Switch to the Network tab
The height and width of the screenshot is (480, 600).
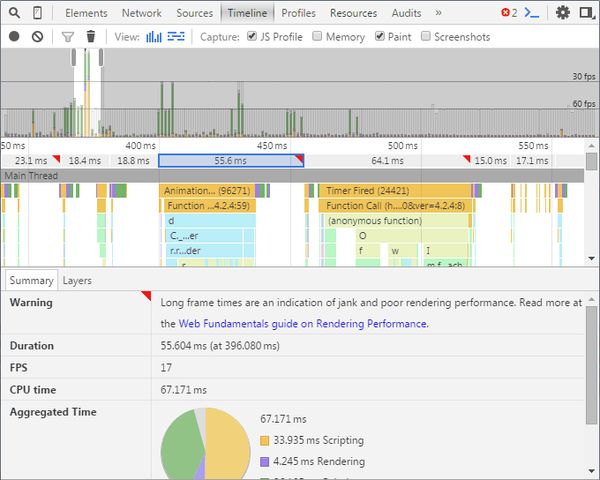tap(142, 13)
